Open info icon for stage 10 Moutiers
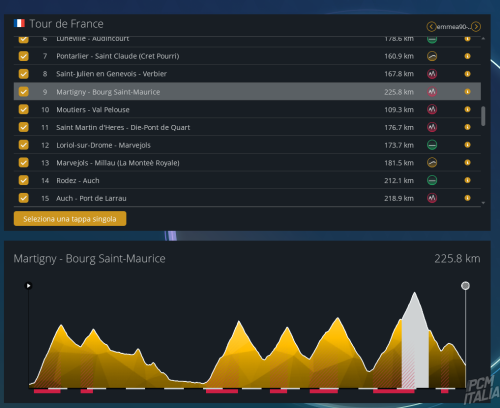This screenshot has height=408, width=500. (467, 109)
